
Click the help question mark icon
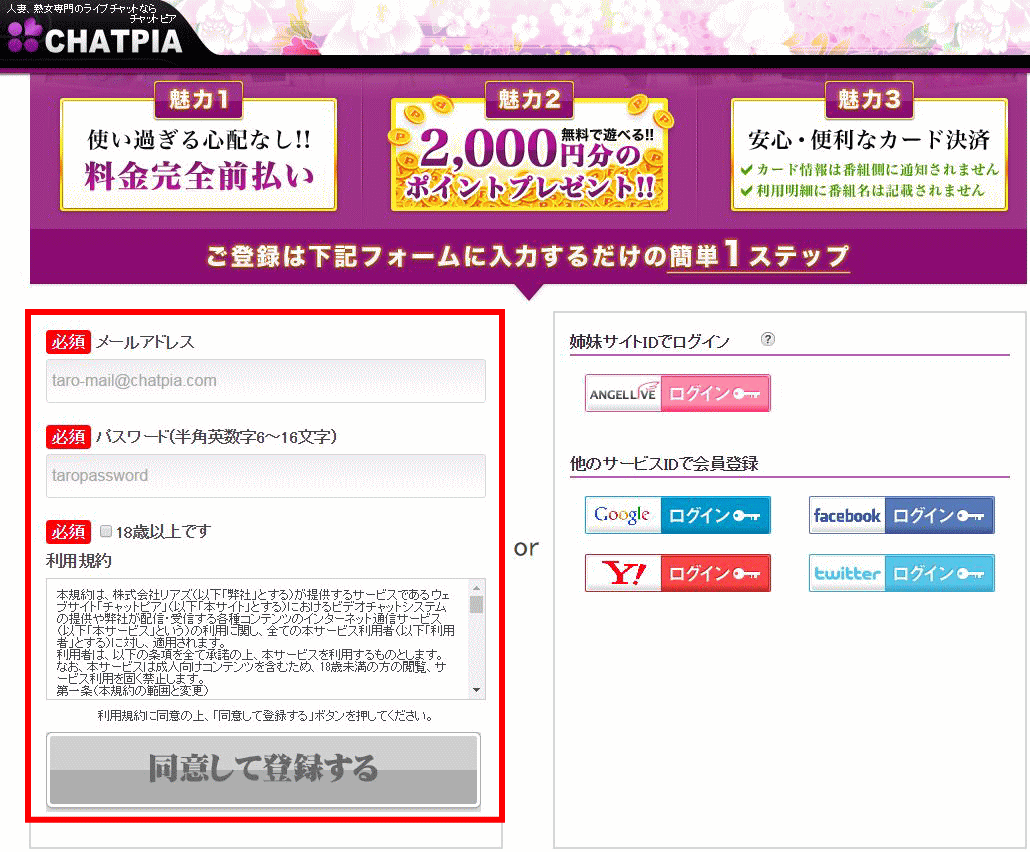pyautogui.click(x=767, y=339)
